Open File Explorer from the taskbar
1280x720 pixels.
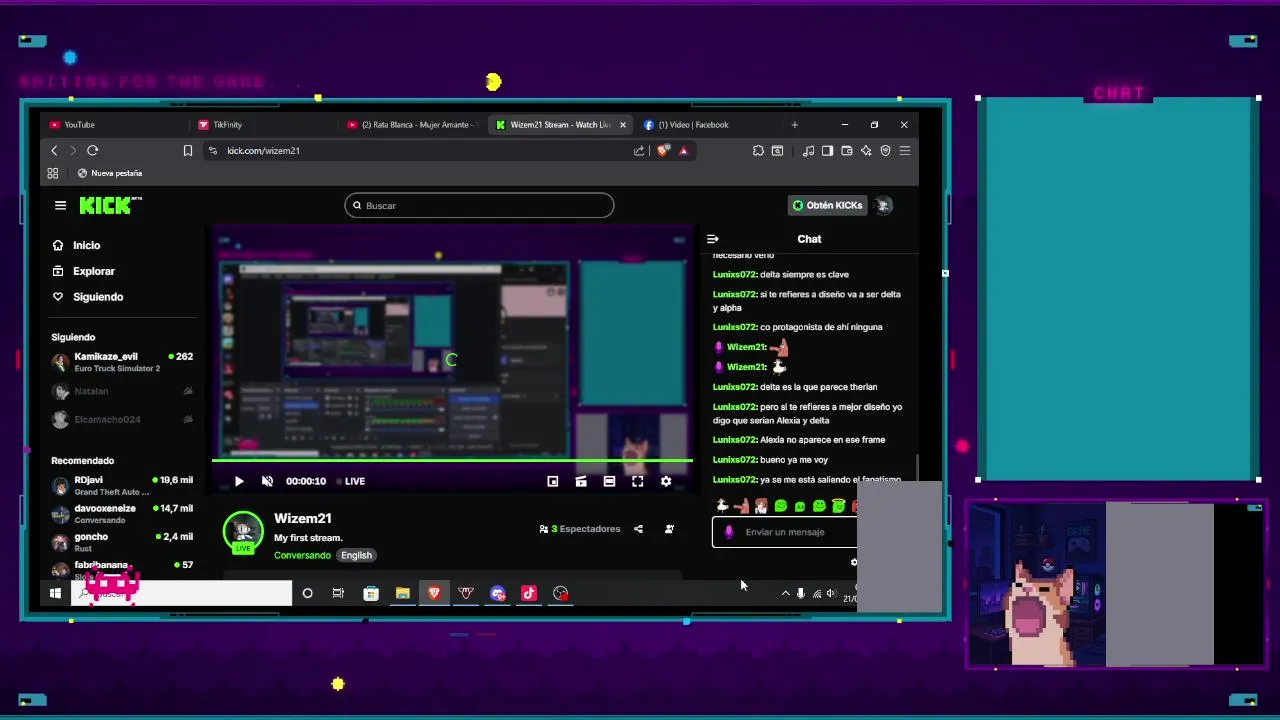(402, 593)
